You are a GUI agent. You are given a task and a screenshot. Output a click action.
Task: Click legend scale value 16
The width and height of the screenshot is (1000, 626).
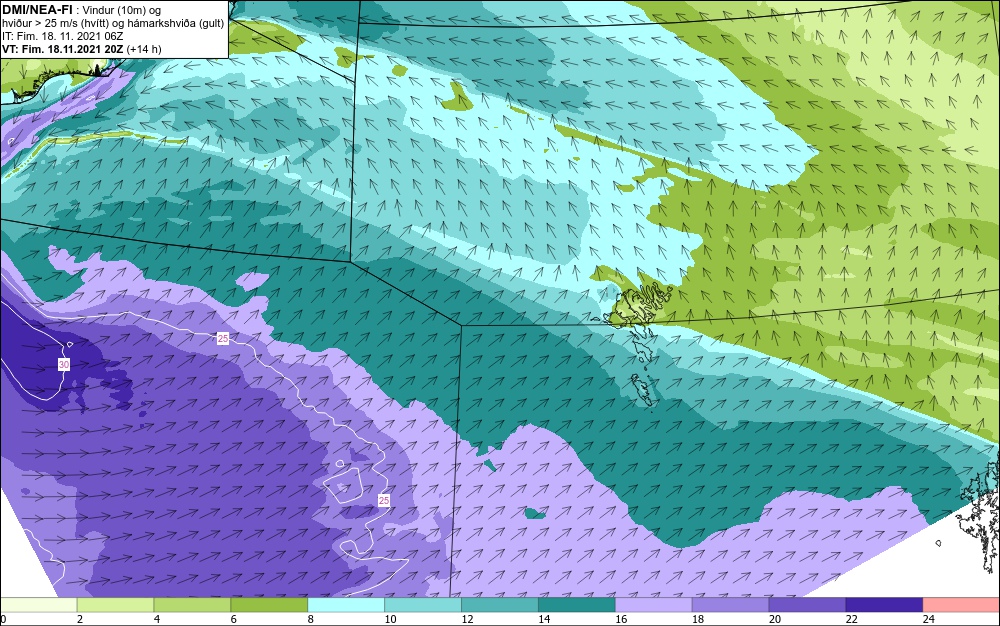tap(621, 619)
